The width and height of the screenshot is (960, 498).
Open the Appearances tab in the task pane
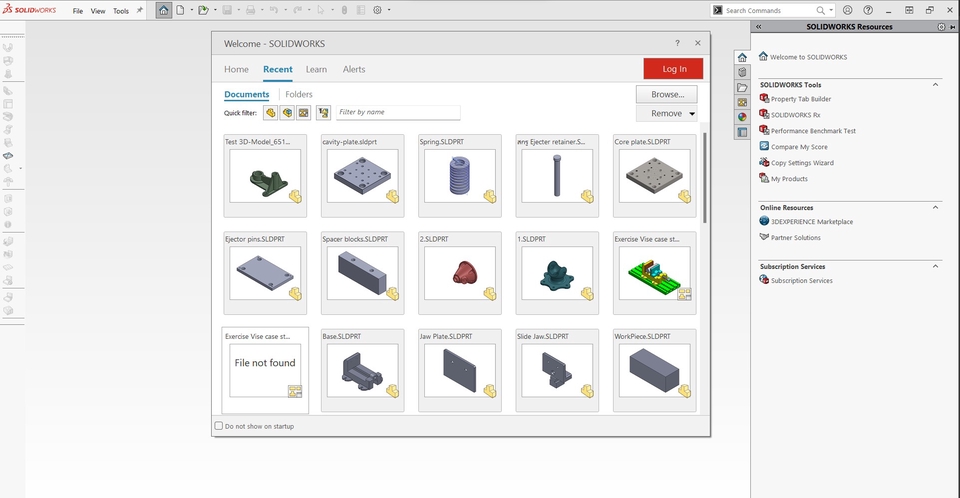coord(742,117)
